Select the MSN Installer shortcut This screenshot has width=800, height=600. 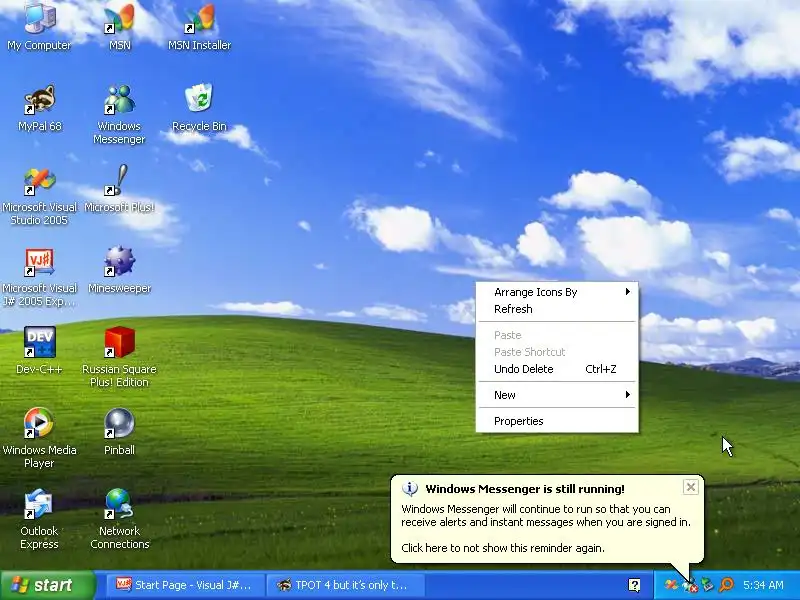[x=199, y=27]
